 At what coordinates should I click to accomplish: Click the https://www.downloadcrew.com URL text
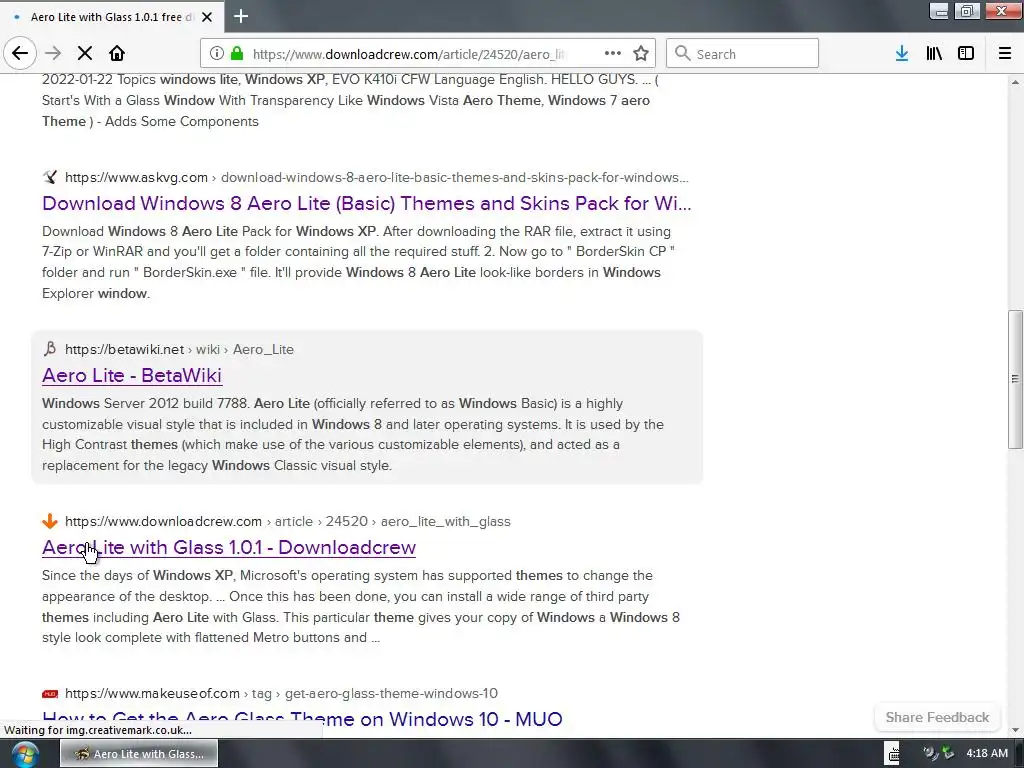point(163,521)
